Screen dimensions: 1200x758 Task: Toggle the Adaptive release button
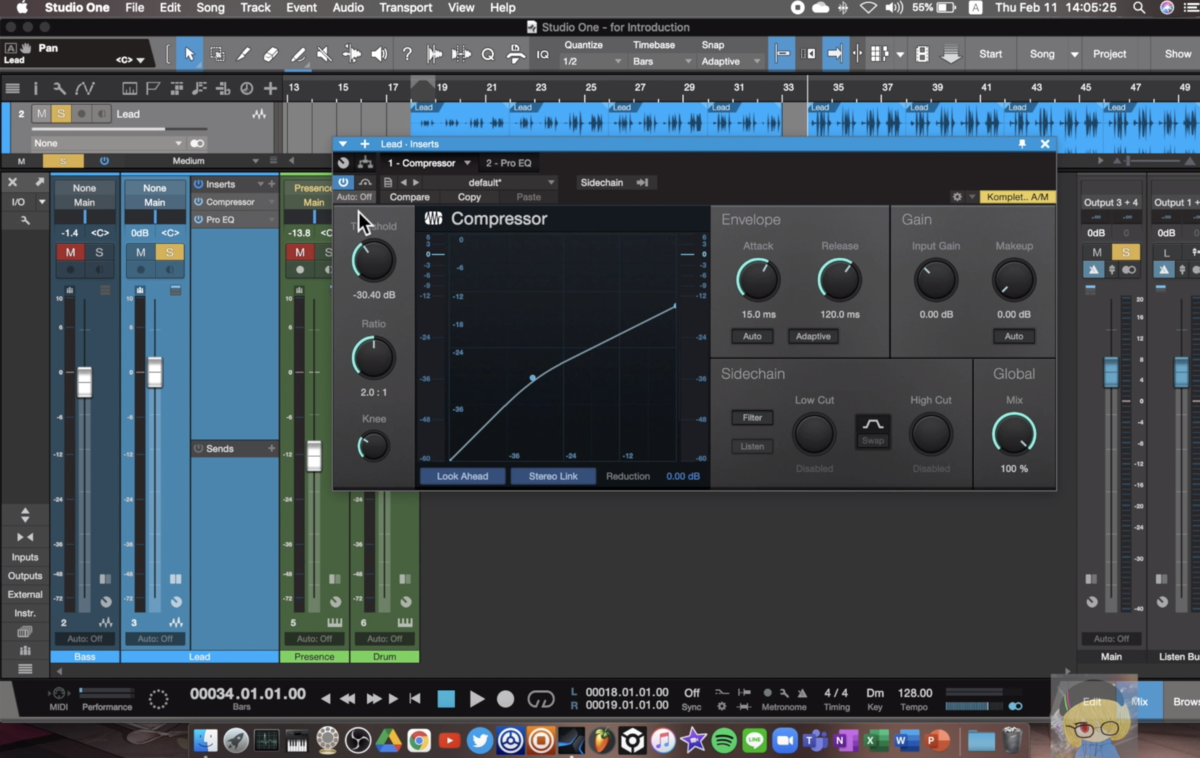[x=813, y=336]
